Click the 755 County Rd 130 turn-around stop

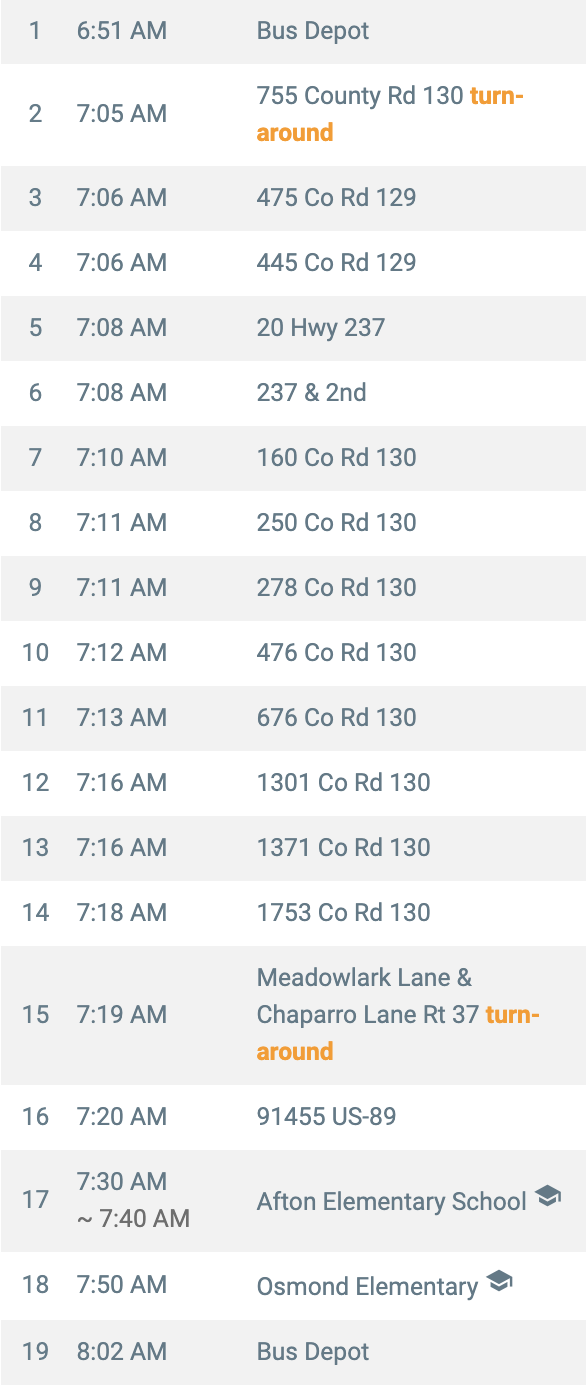click(x=293, y=114)
